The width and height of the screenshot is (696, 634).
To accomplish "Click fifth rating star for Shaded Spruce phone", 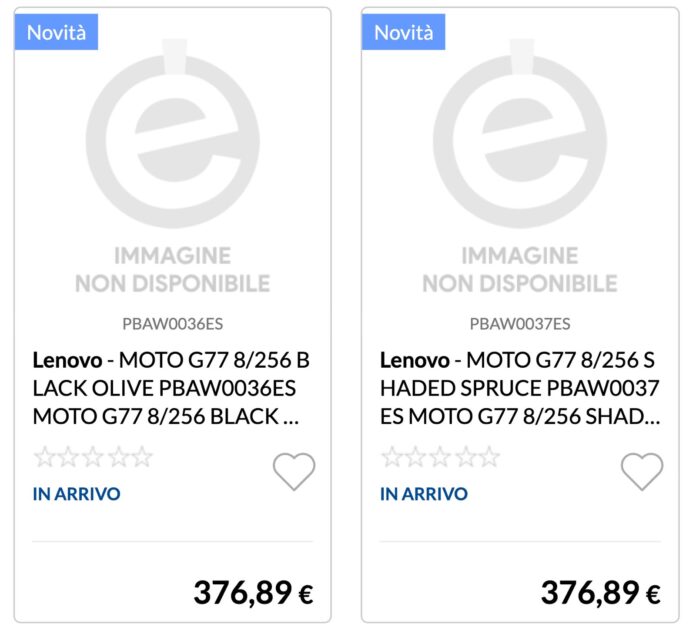I will pyautogui.click(x=489, y=458).
